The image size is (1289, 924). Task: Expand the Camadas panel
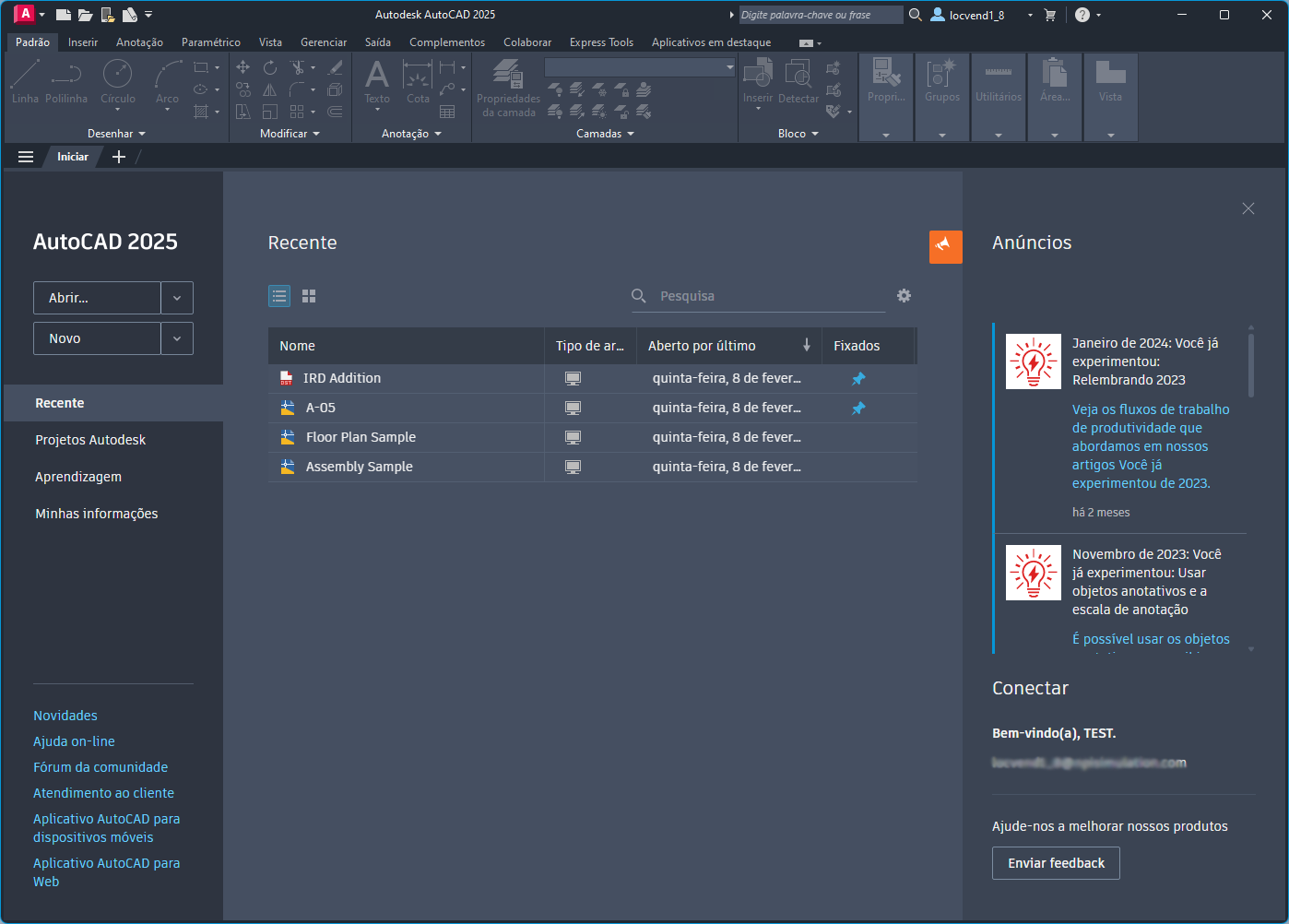(605, 134)
